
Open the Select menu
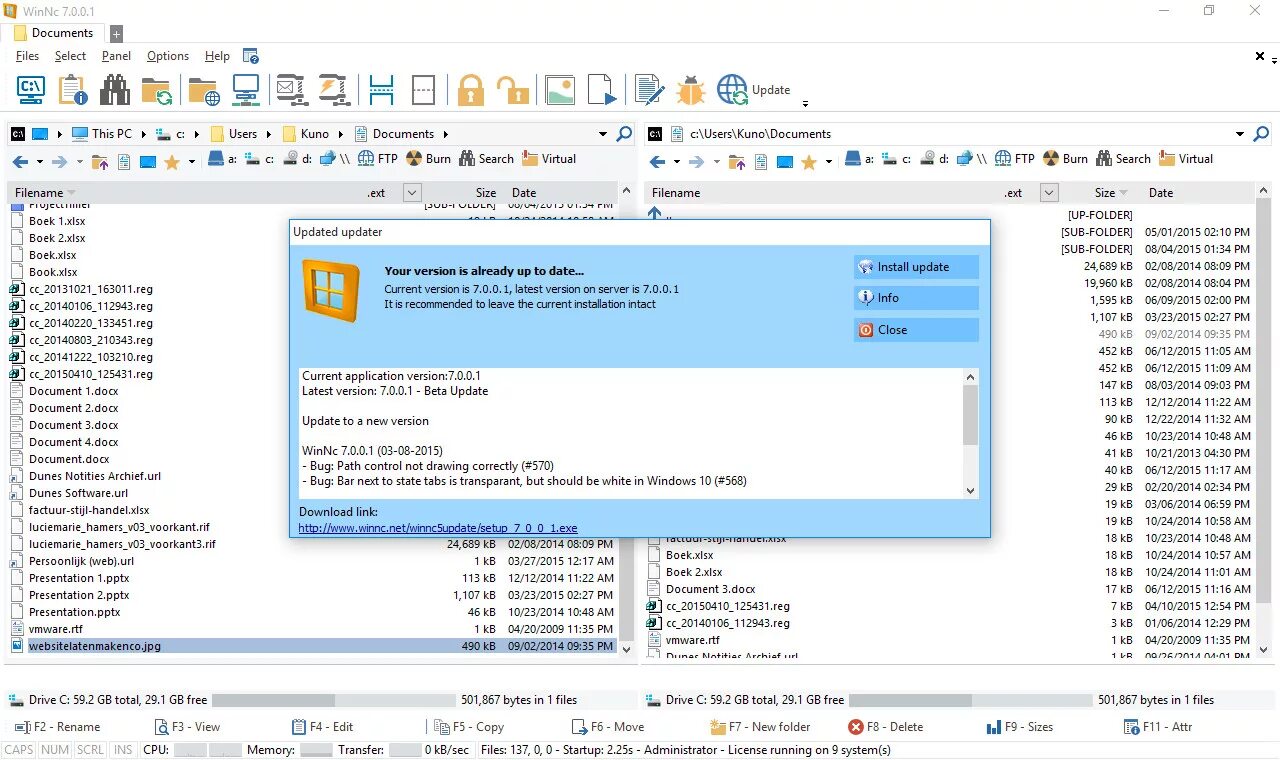click(70, 56)
